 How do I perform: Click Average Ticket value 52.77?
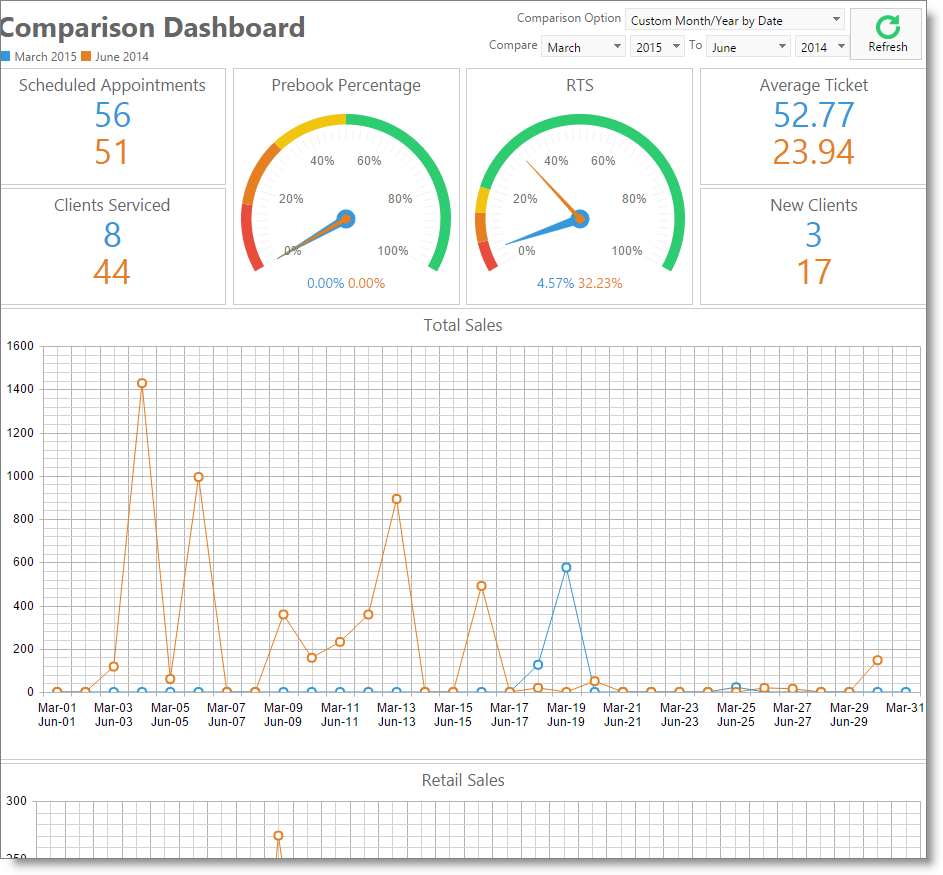pyautogui.click(x=814, y=115)
